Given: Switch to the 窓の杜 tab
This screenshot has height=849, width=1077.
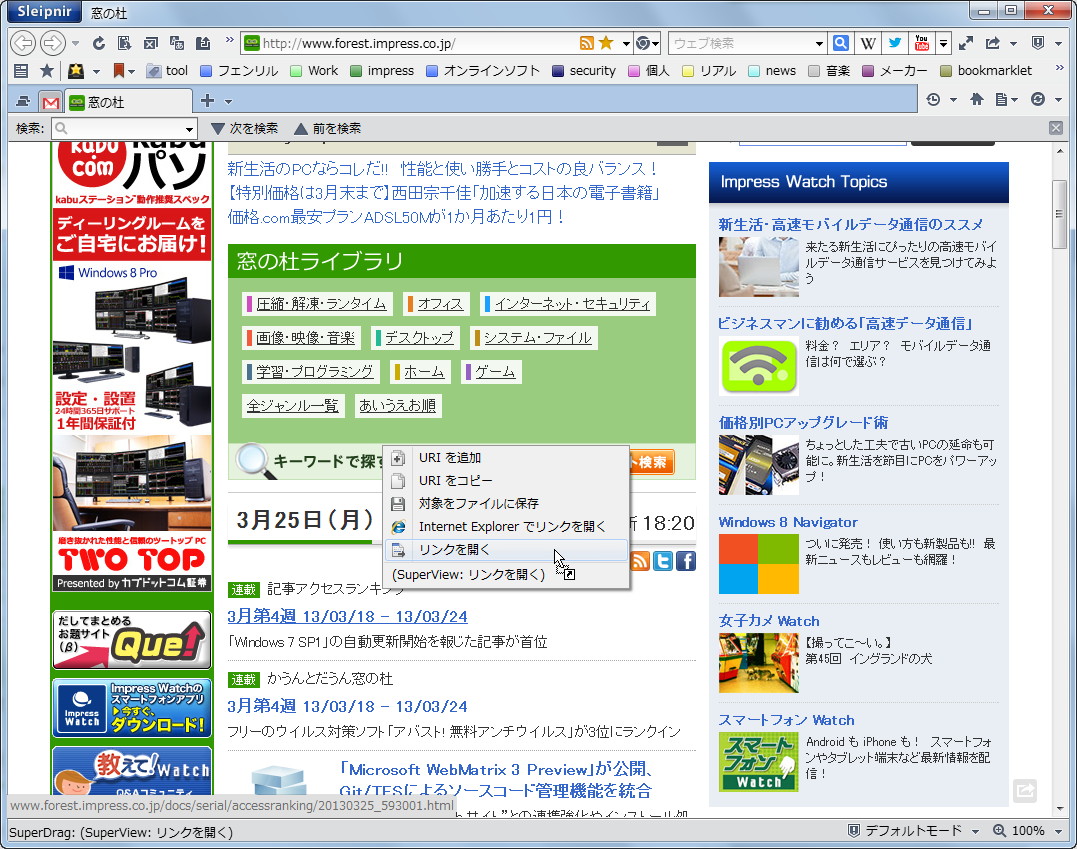Looking at the screenshot, I should [128, 102].
